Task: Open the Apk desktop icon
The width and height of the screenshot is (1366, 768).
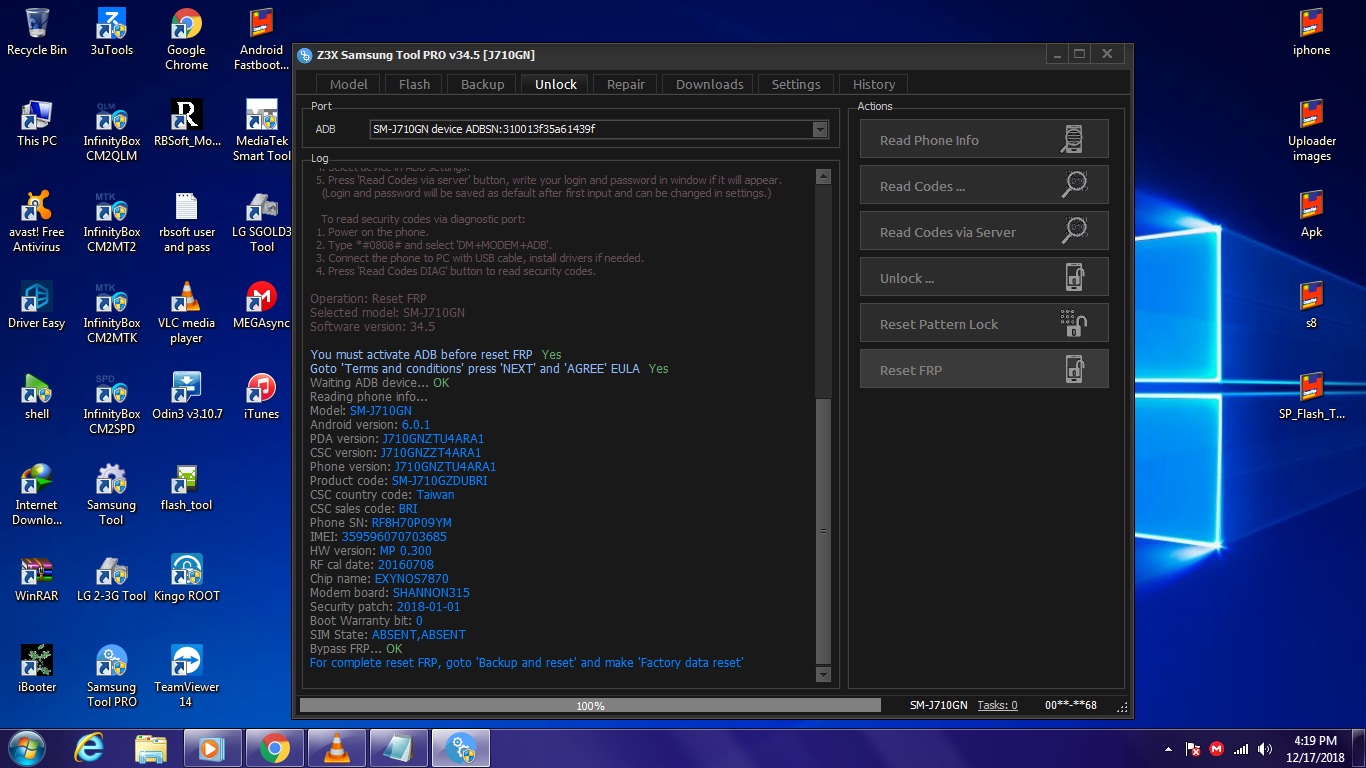Action: click(x=1311, y=214)
